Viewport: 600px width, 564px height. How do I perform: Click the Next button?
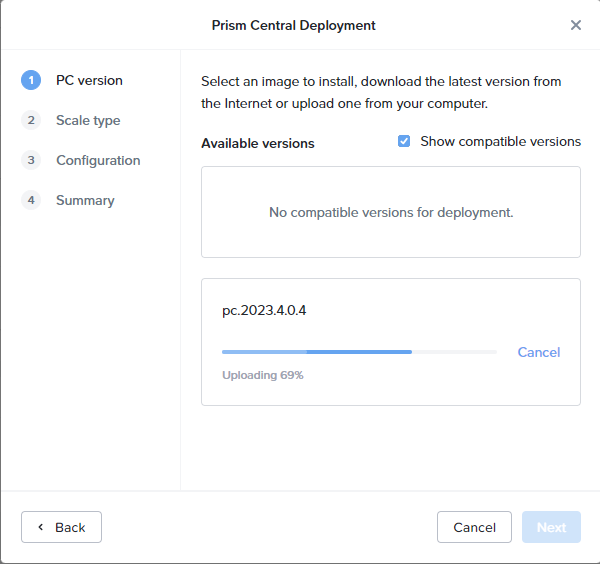551,527
